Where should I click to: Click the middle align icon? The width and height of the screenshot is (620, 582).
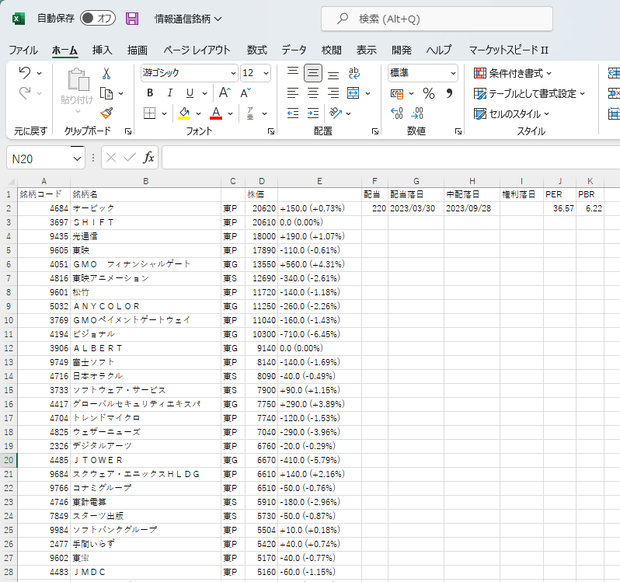[x=313, y=73]
